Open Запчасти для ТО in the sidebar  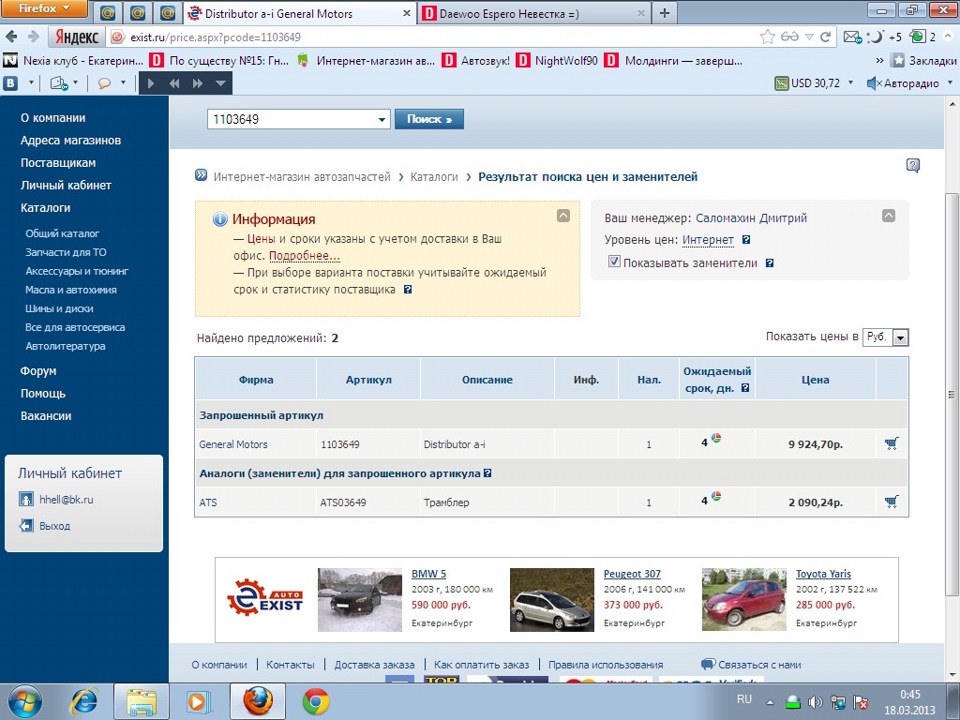click(x=66, y=252)
